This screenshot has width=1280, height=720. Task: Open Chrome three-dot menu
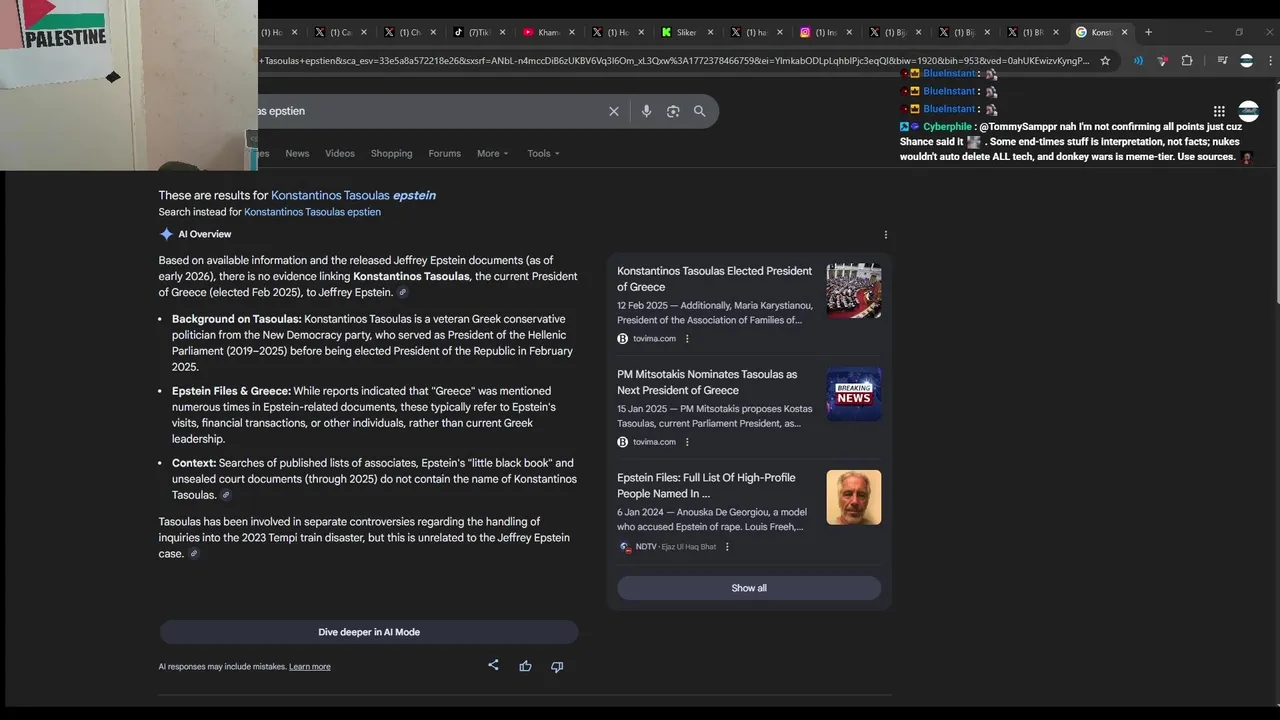1271,61
